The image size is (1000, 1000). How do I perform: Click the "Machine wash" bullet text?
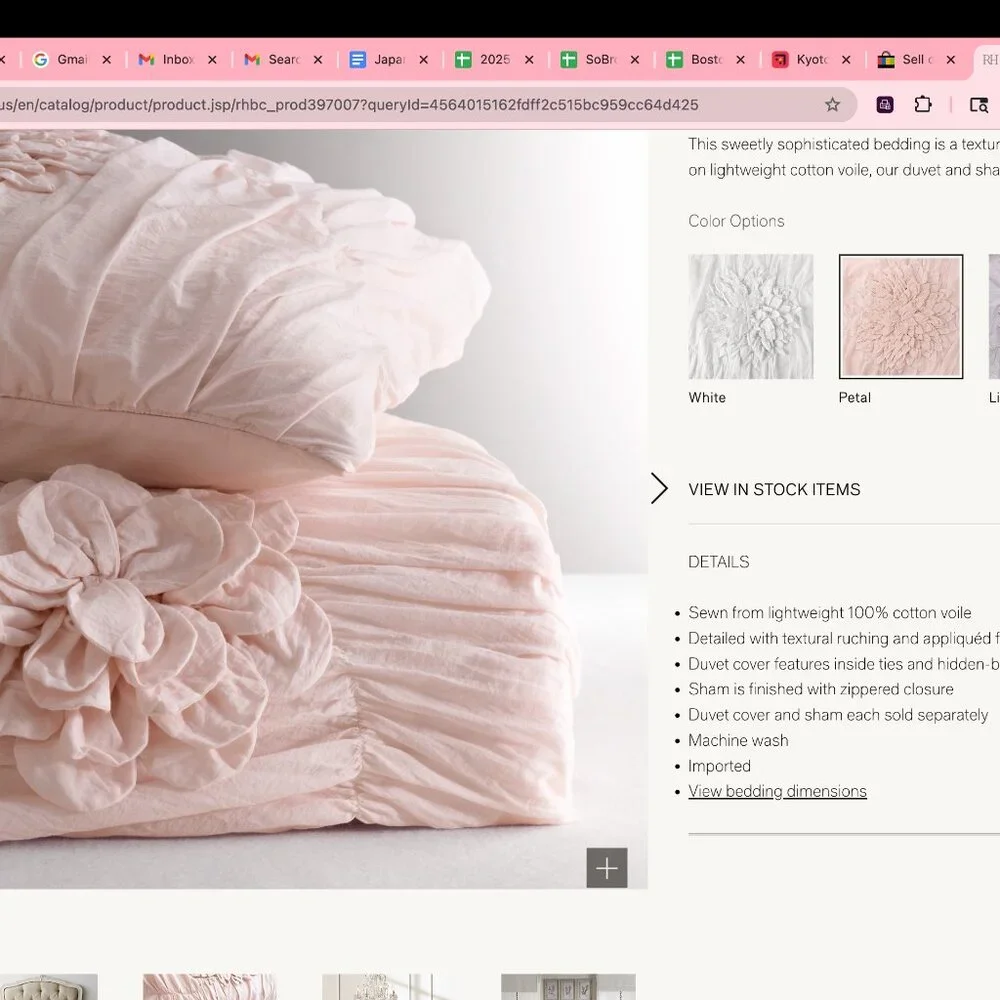point(738,740)
